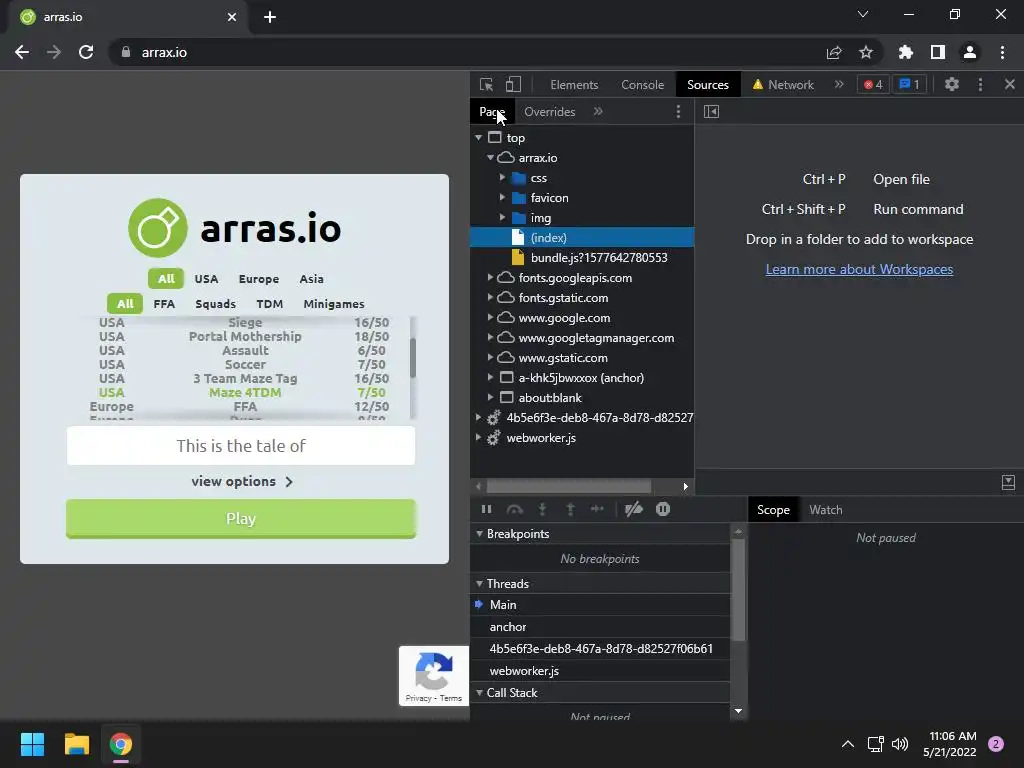Select FFA game mode filter
The image size is (1024, 768).
pos(164,304)
